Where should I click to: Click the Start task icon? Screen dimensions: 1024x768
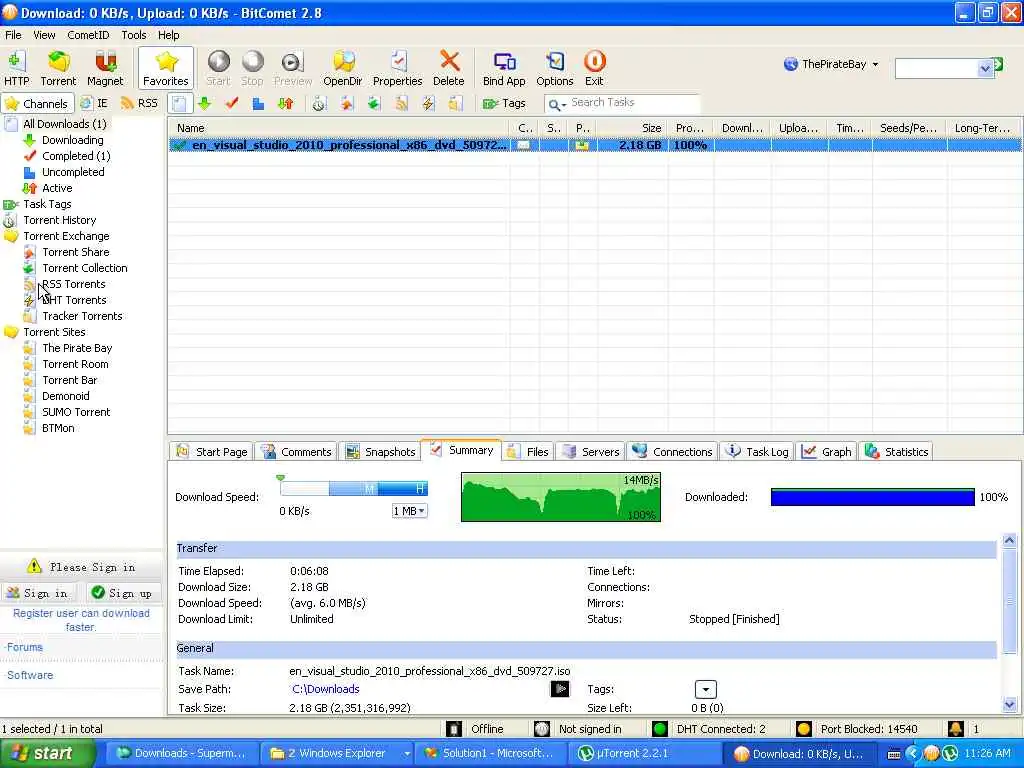click(x=218, y=68)
